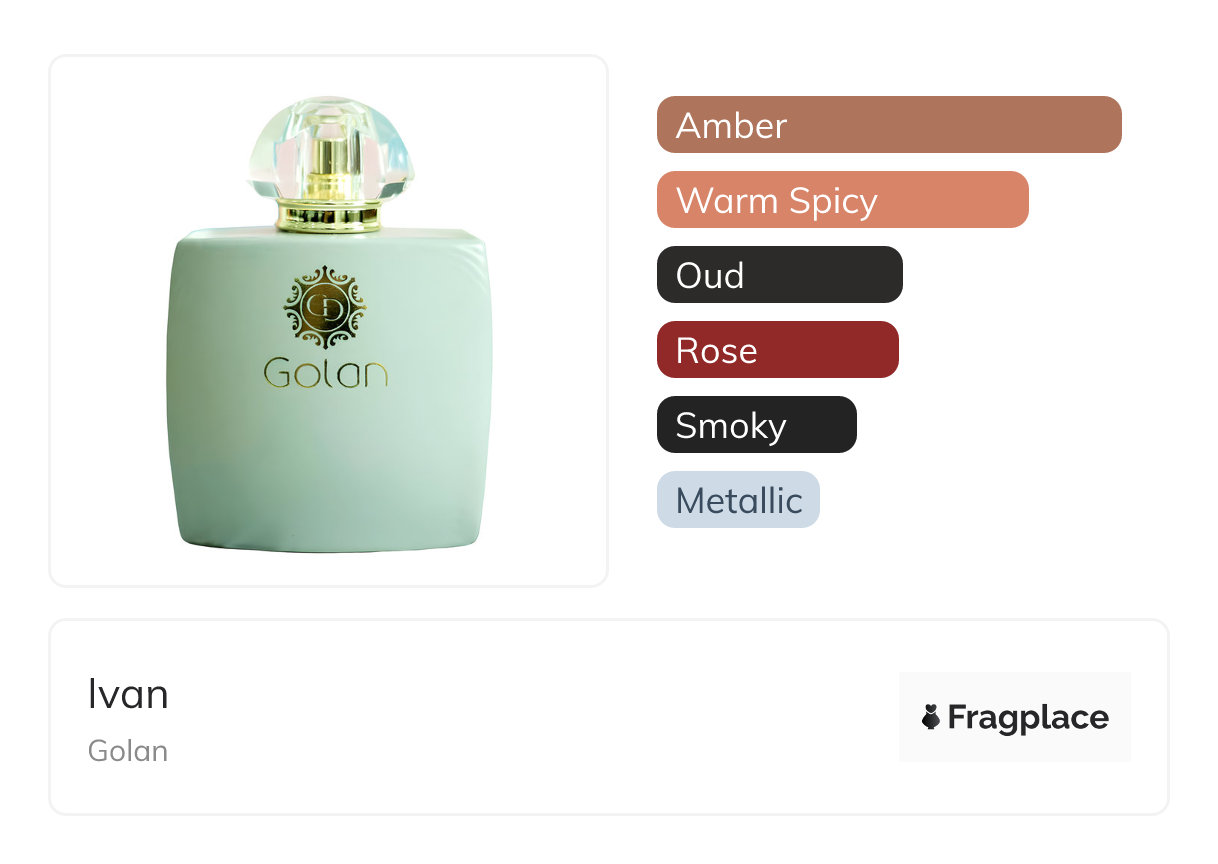Select the Amber accord bar
1218x864 pixels.
pos(889,125)
